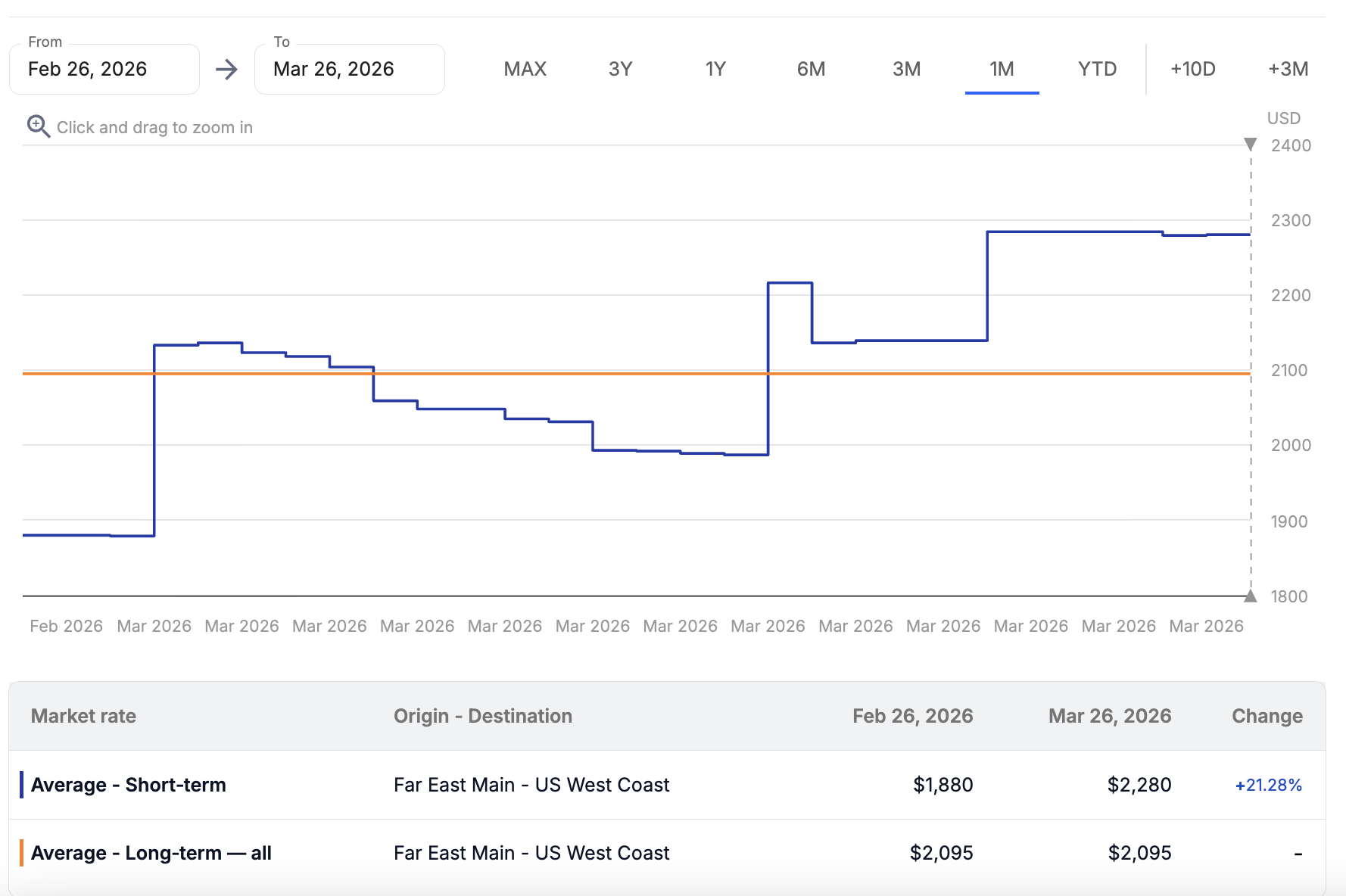
Task: Click the zoom magnifier icon
Action: [38, 126]
